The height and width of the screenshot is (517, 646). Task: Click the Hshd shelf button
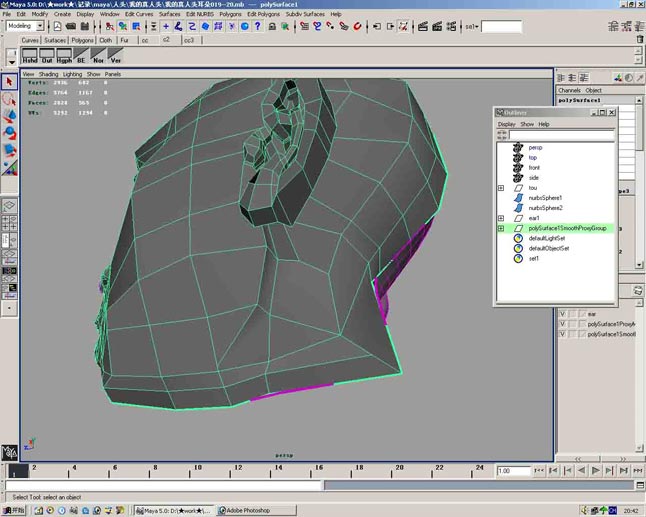click(29, 56)
